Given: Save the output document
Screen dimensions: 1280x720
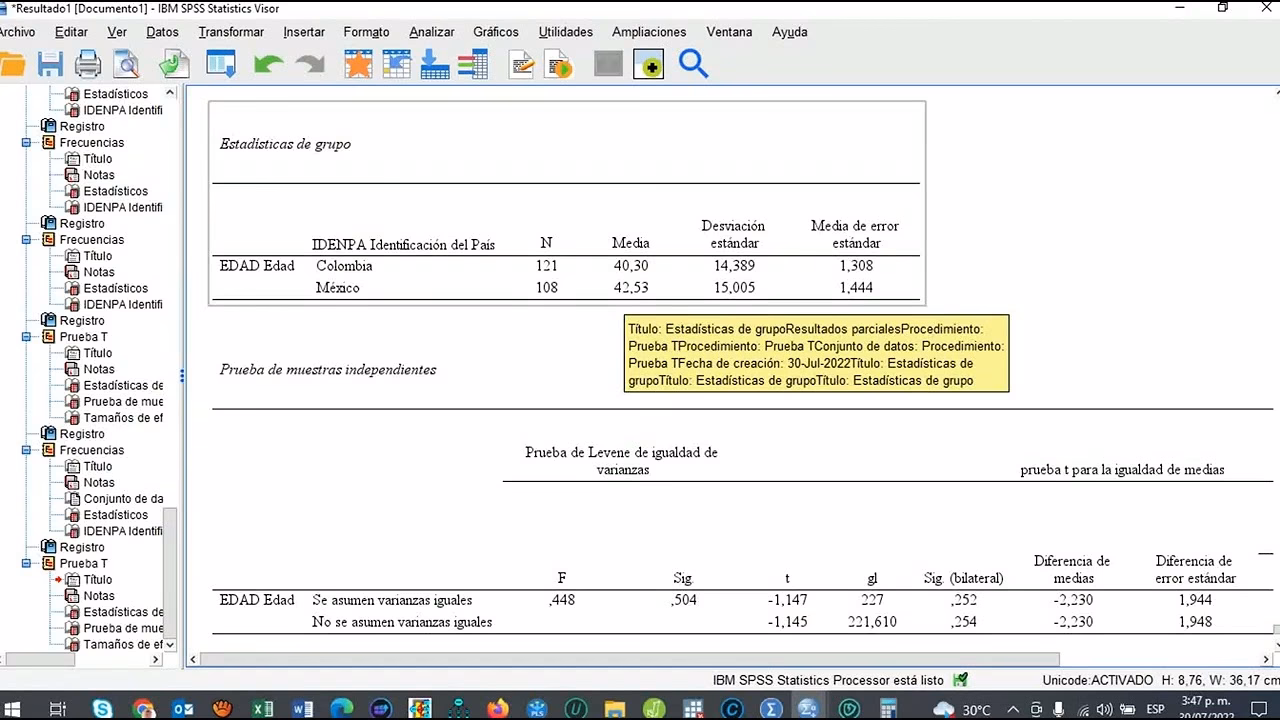Looking at the screenshot, I should pyautogui.click(x=50, y=64).
